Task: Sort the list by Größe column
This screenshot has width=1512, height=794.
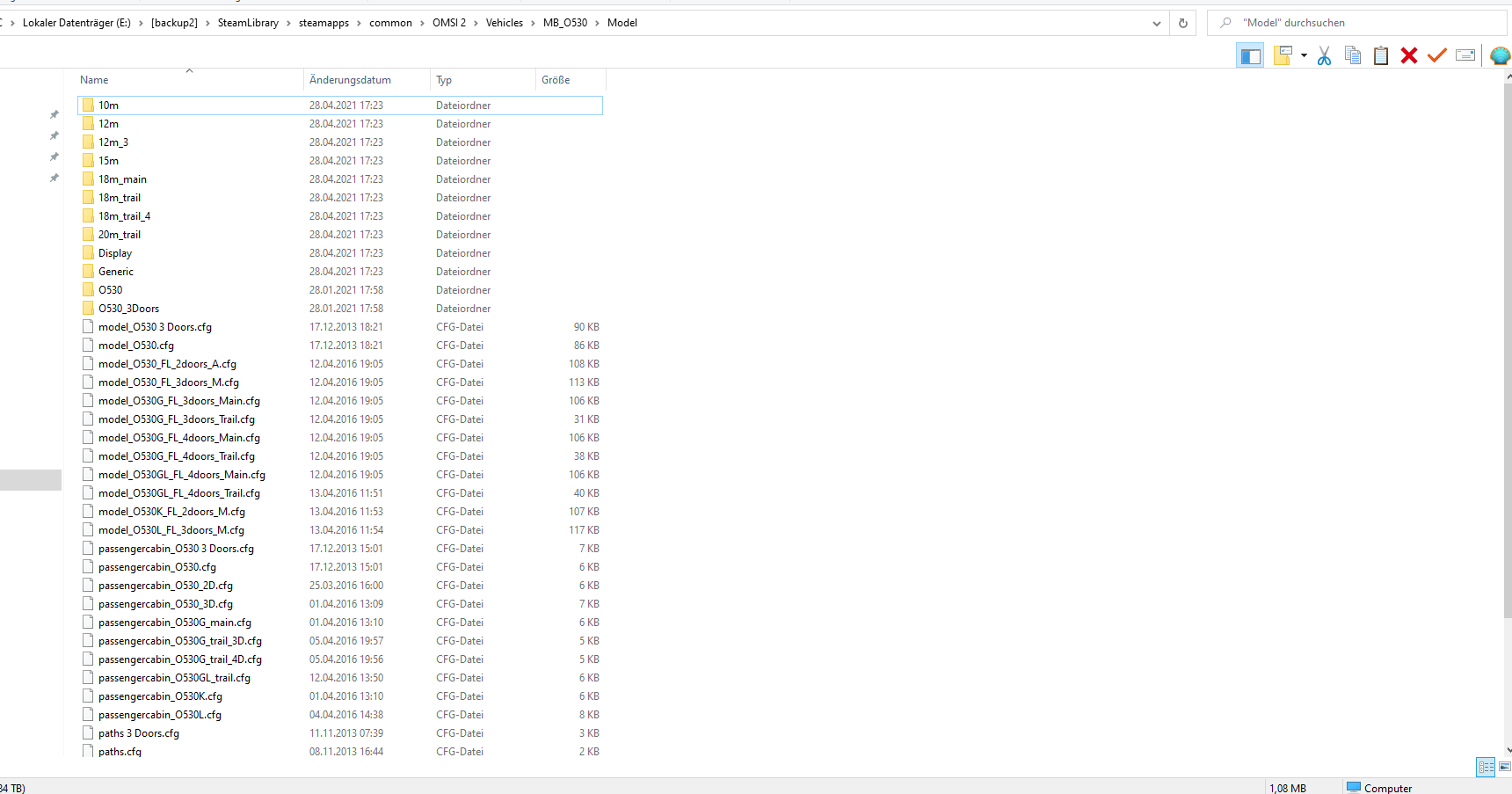Action: tap(556, 80)
